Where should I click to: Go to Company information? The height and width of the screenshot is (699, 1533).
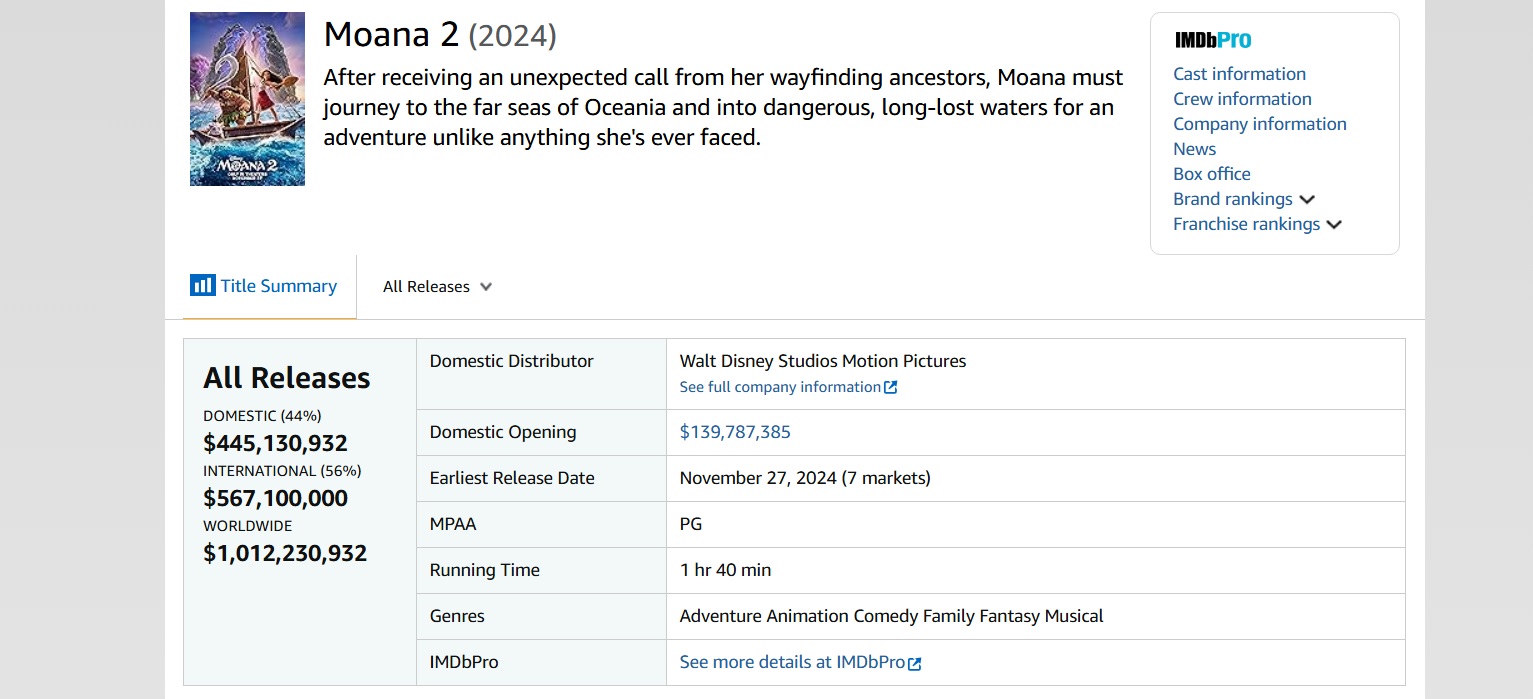[x=1259, y=124]
